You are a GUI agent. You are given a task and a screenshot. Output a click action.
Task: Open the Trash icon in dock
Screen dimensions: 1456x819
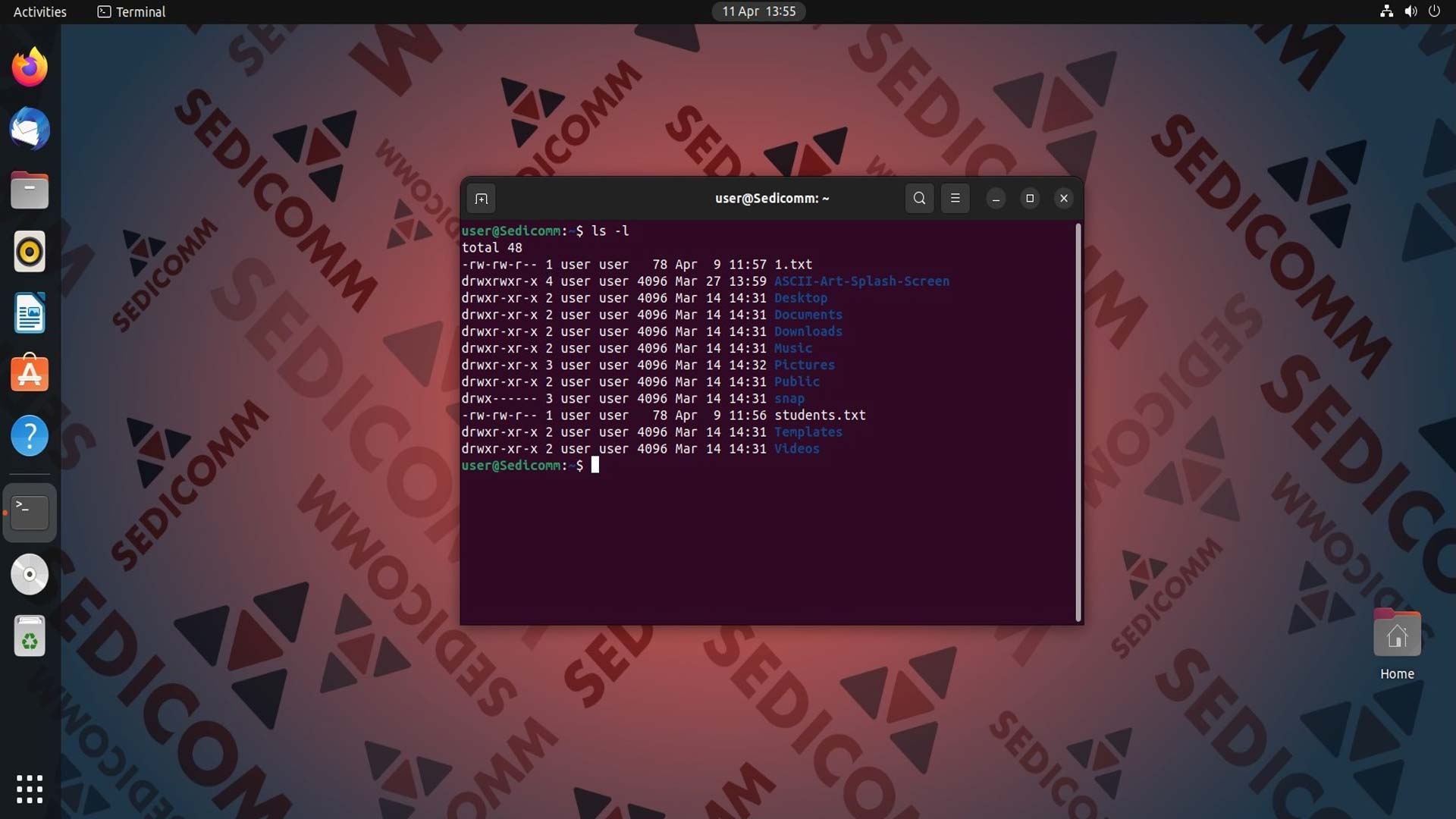point(30,635)
